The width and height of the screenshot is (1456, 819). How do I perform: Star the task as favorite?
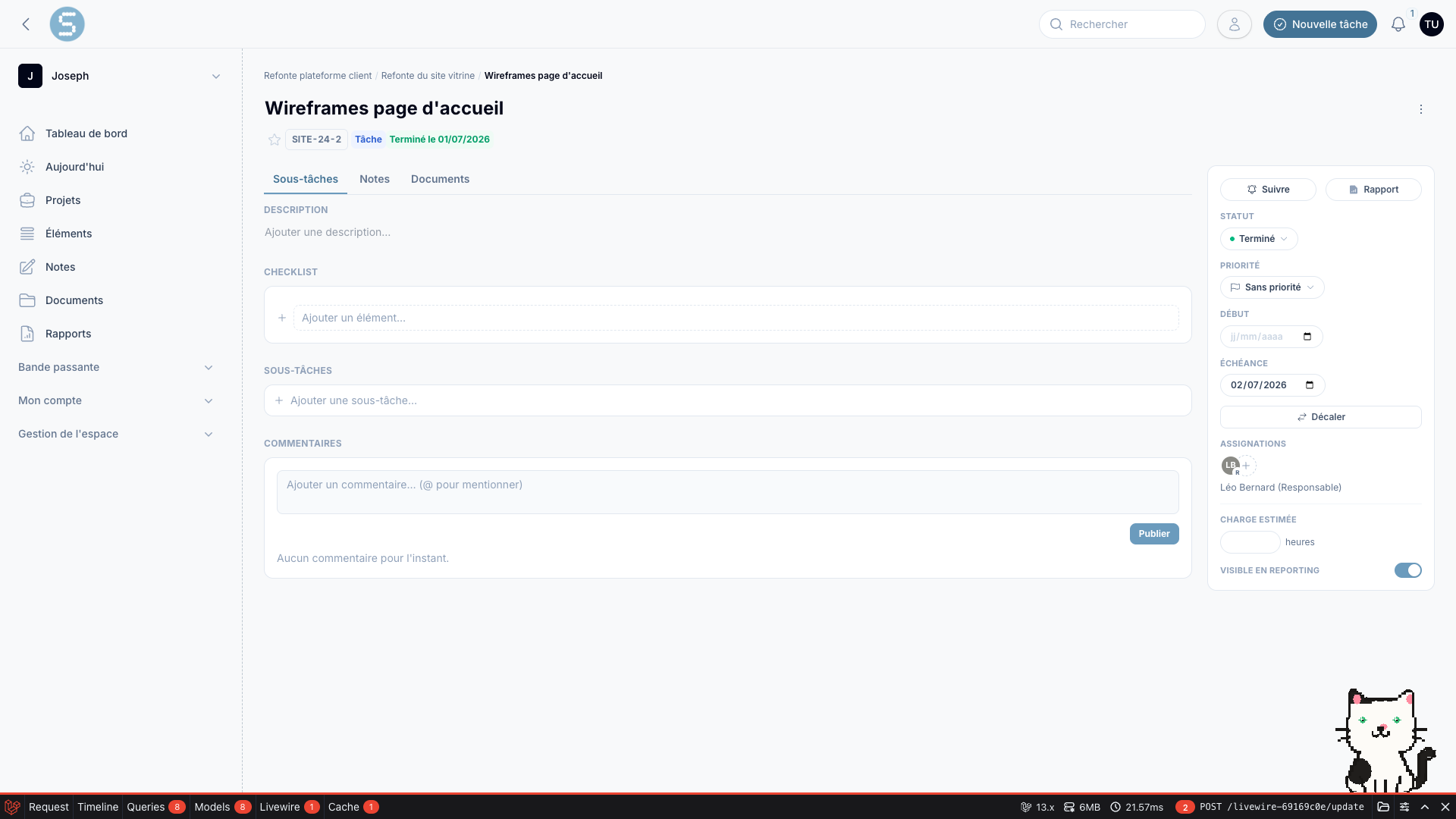(275, 140)
